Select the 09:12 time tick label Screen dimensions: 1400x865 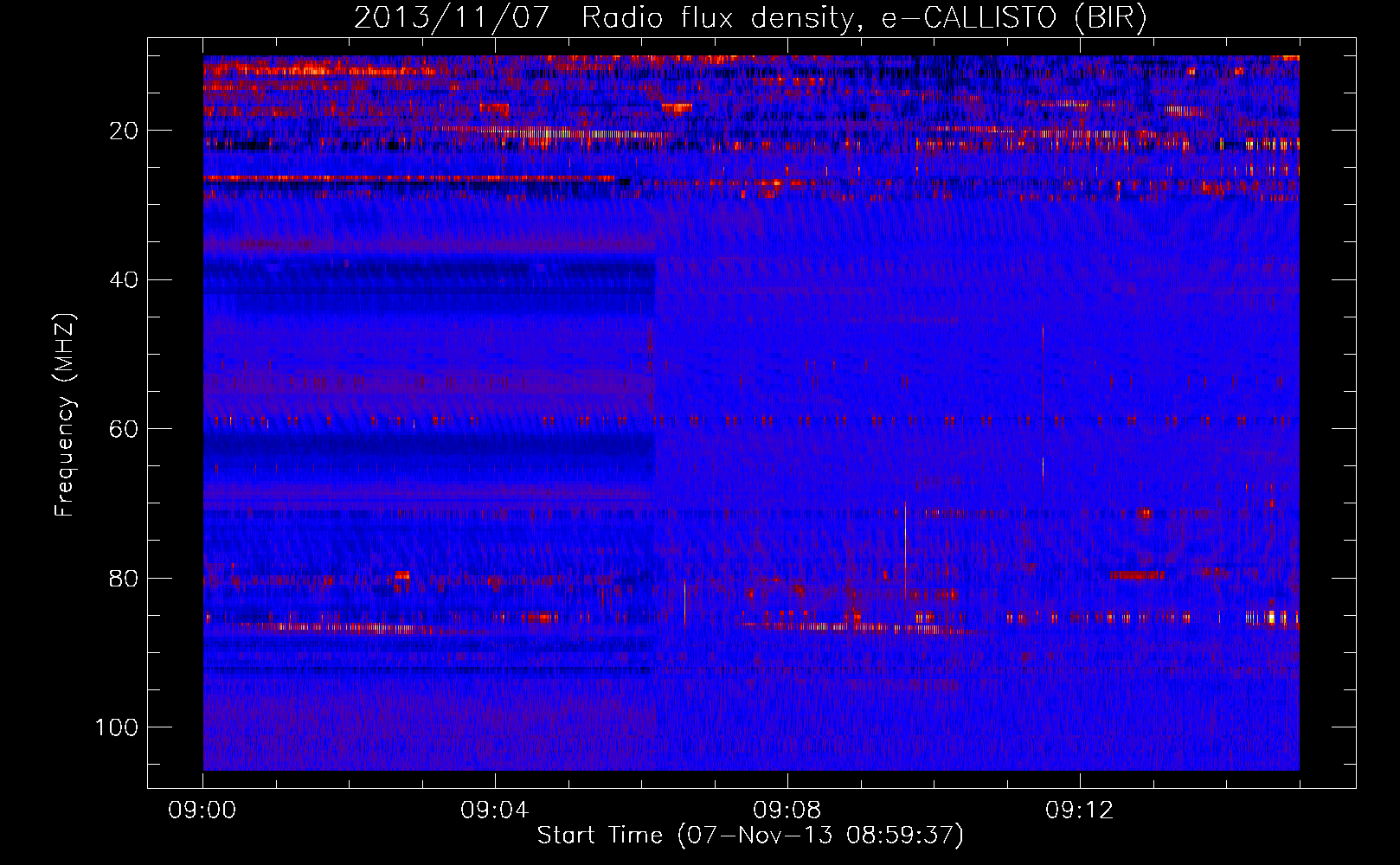[1080, 811]
